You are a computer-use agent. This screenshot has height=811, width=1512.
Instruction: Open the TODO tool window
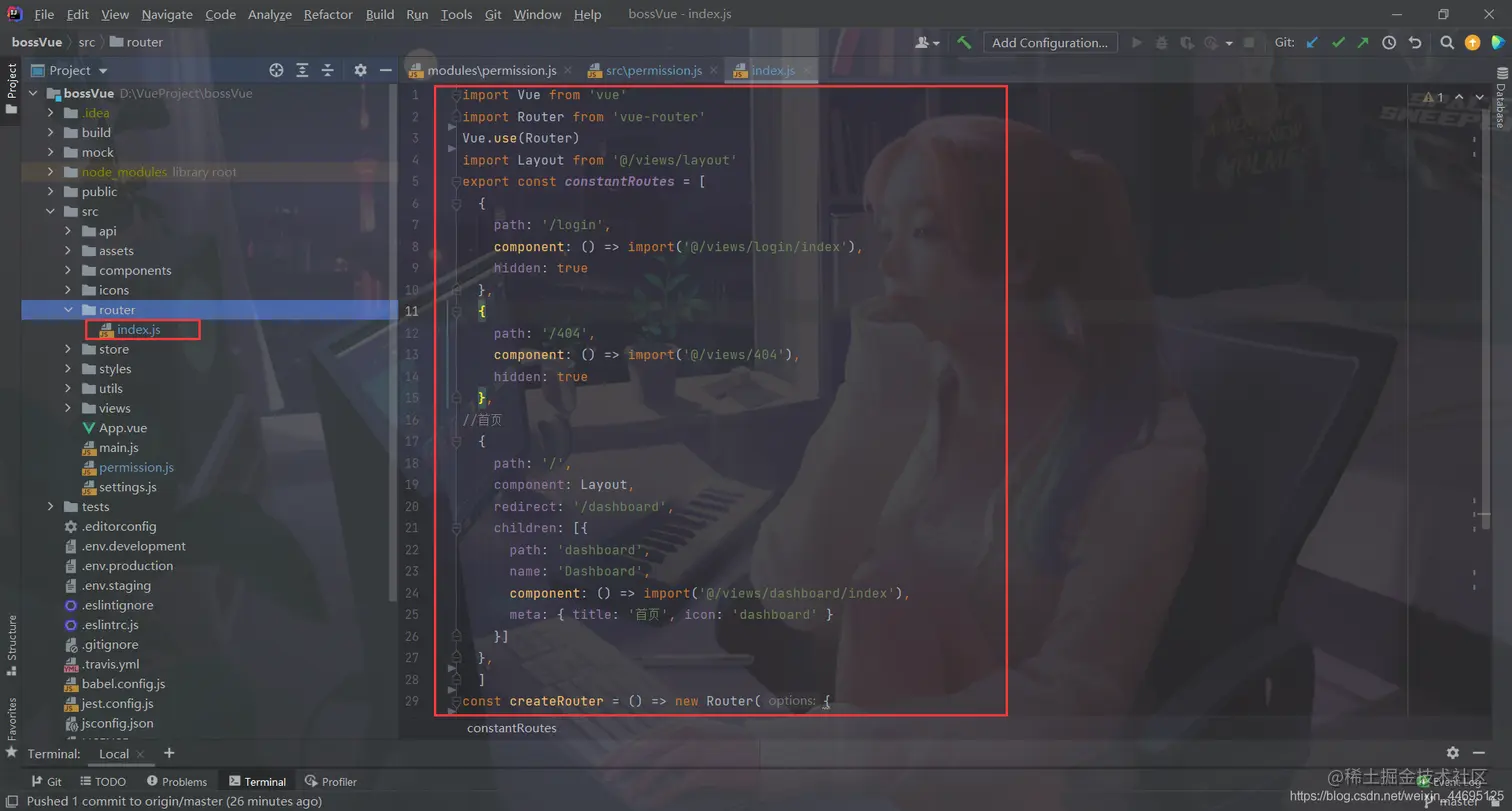pyautogui.click(x=101, y=782)
